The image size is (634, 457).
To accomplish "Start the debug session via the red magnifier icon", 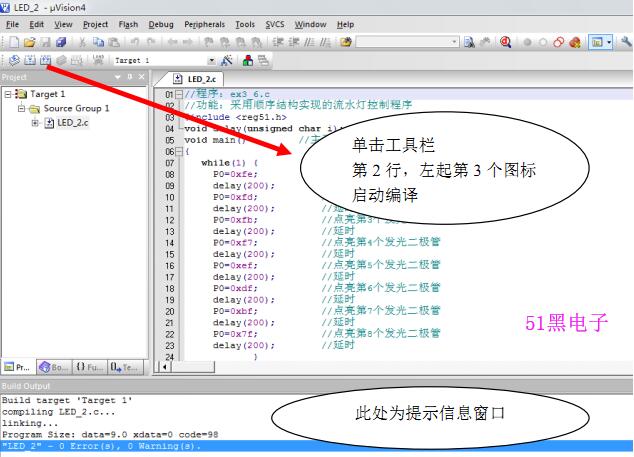I will pos(505,42).
